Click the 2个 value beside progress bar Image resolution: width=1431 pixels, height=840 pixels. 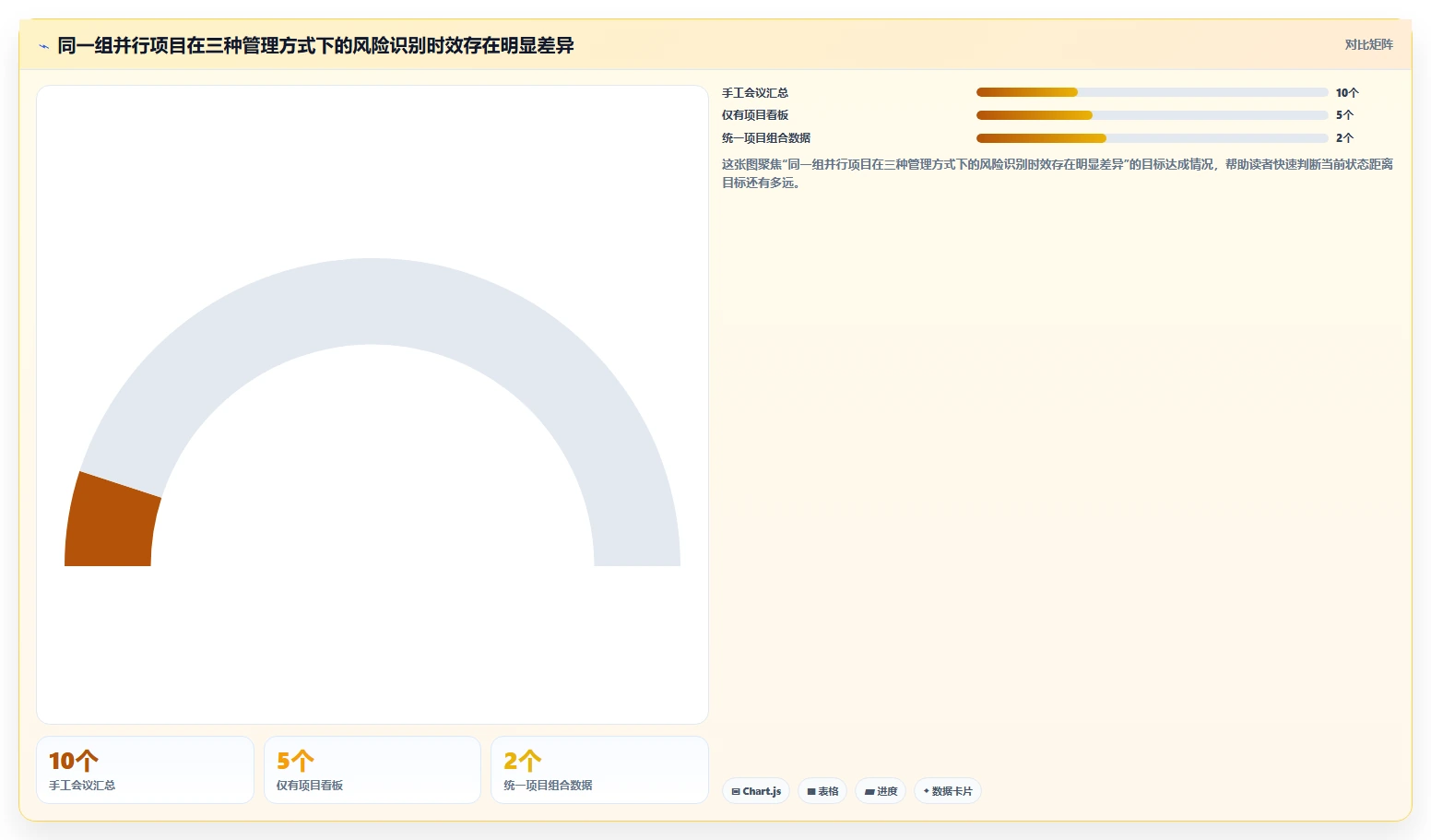tap(1344, 138)
